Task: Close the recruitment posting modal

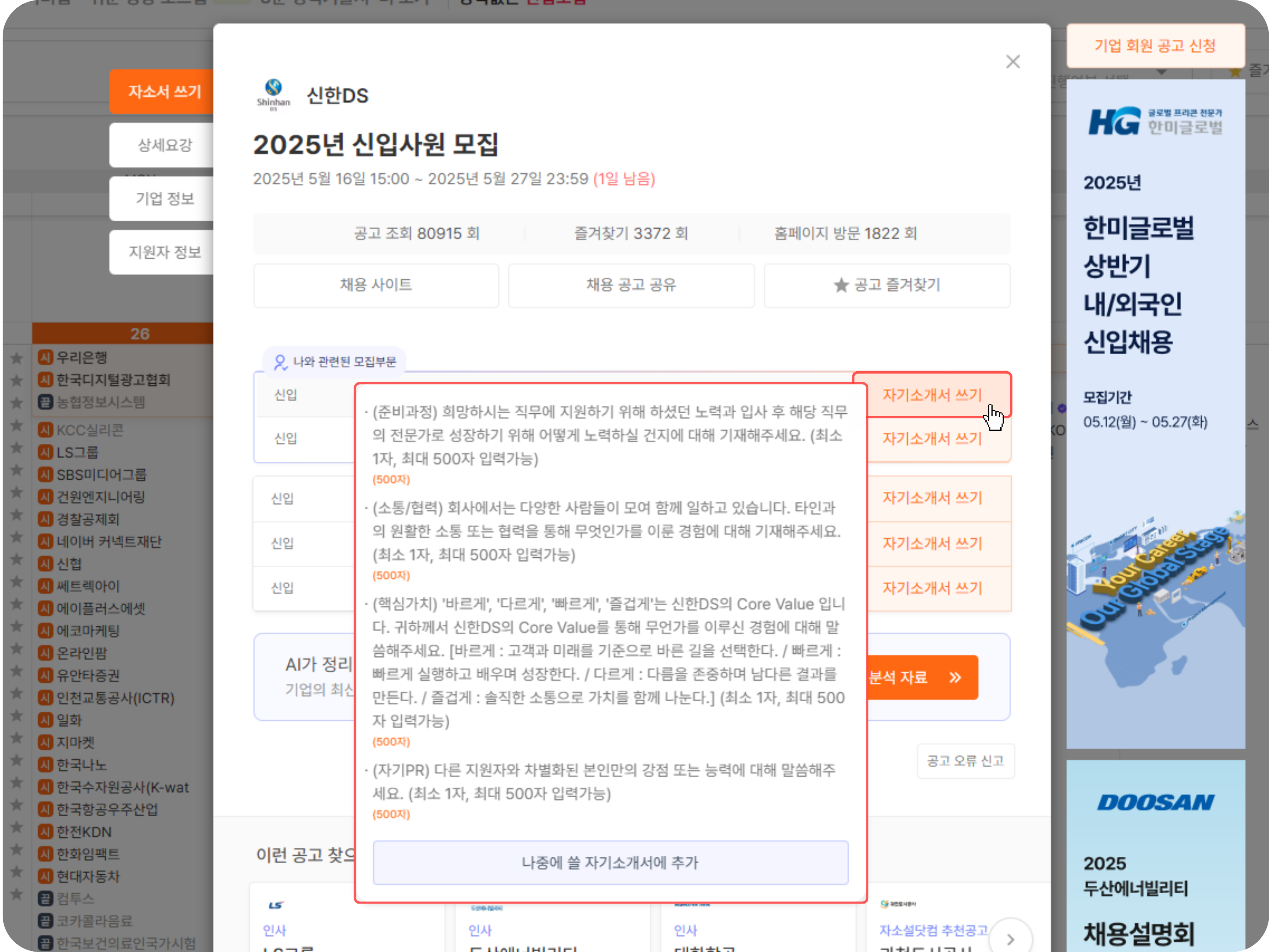Action: [1013, 61]
